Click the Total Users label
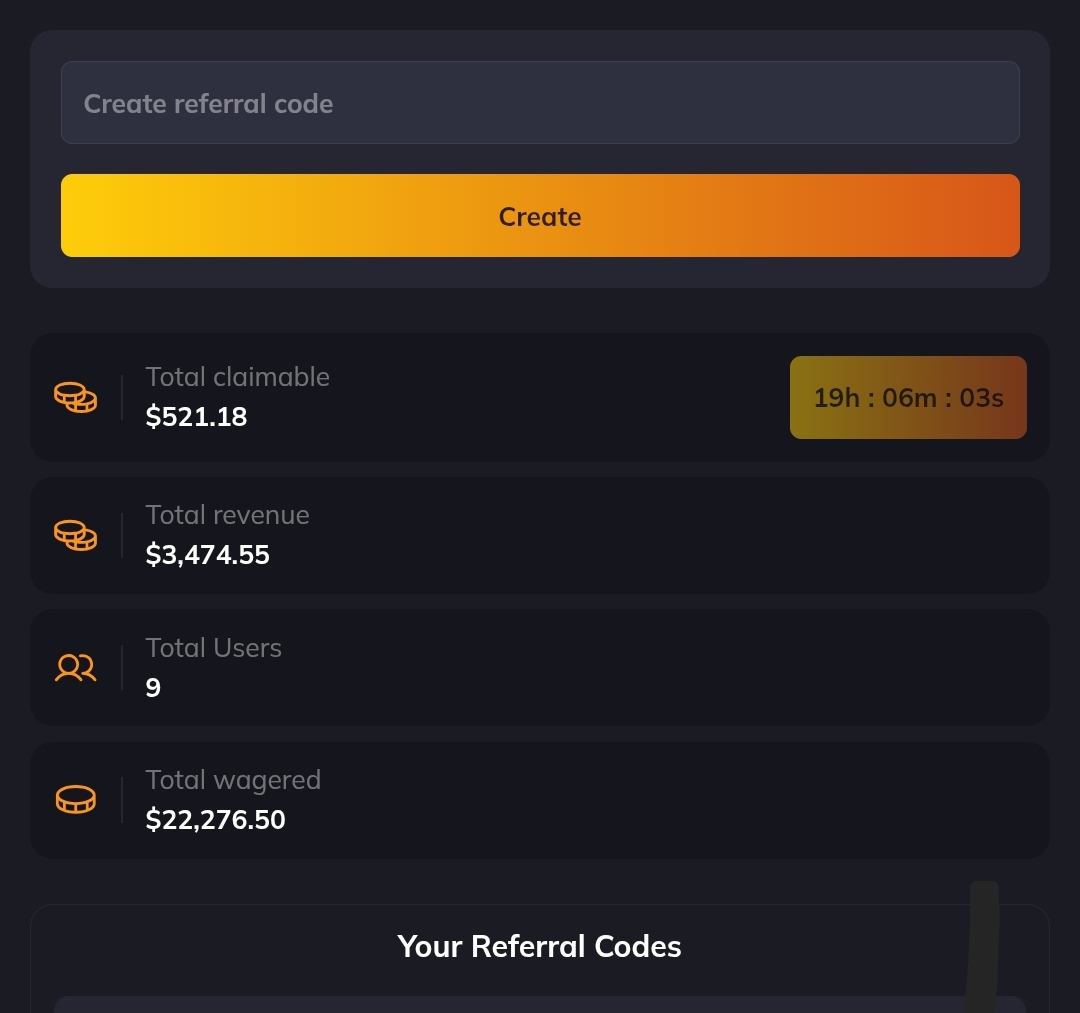Image resolution: width=1080 pixels, height=1013 pixels. pos(213,648)
